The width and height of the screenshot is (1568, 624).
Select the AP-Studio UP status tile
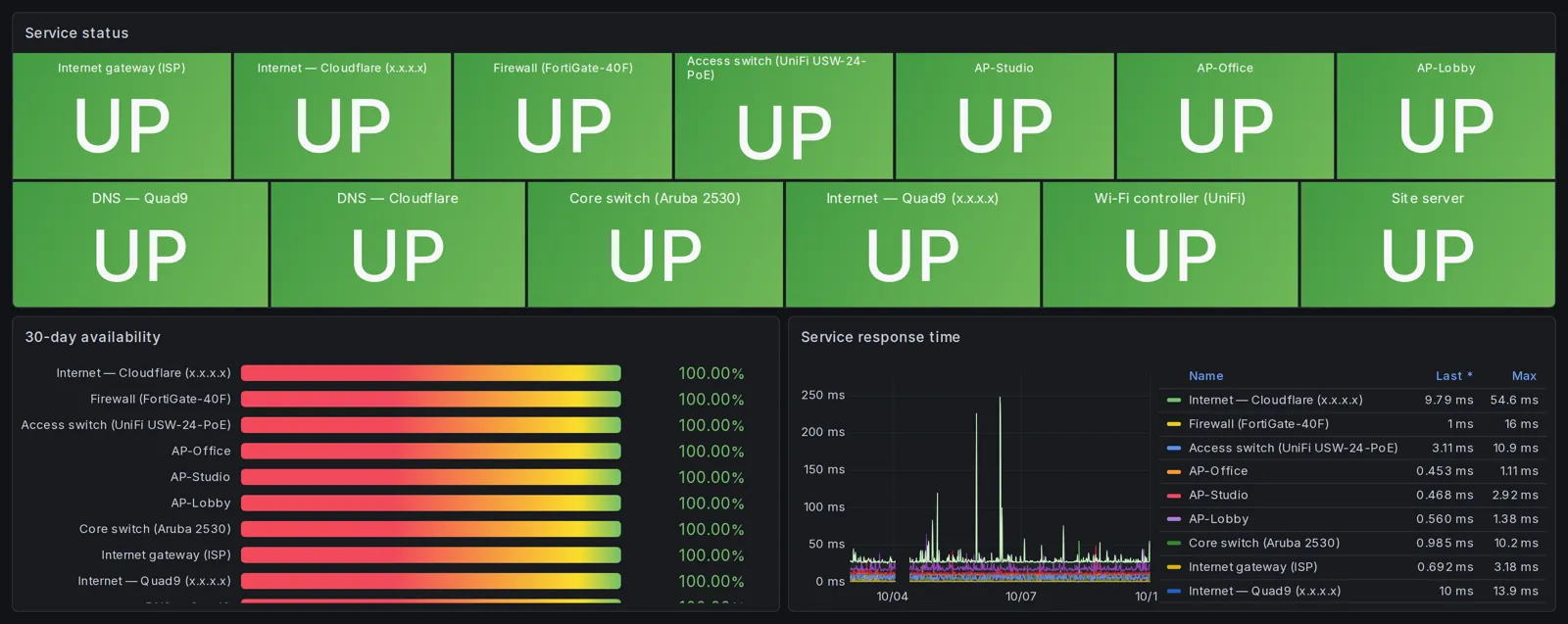point(1004,116)
